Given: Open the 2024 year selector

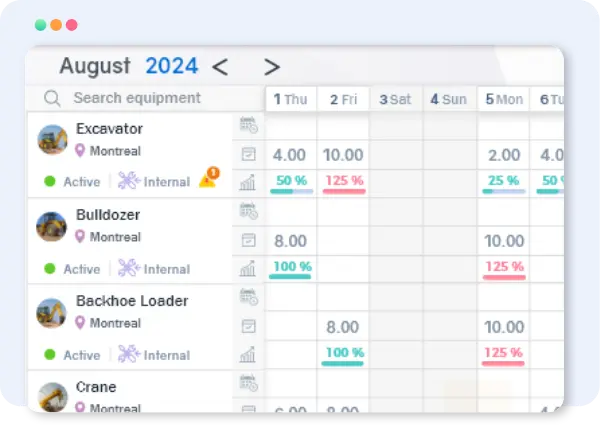Looking at the screenshot, I should click(x=172, y=66).
